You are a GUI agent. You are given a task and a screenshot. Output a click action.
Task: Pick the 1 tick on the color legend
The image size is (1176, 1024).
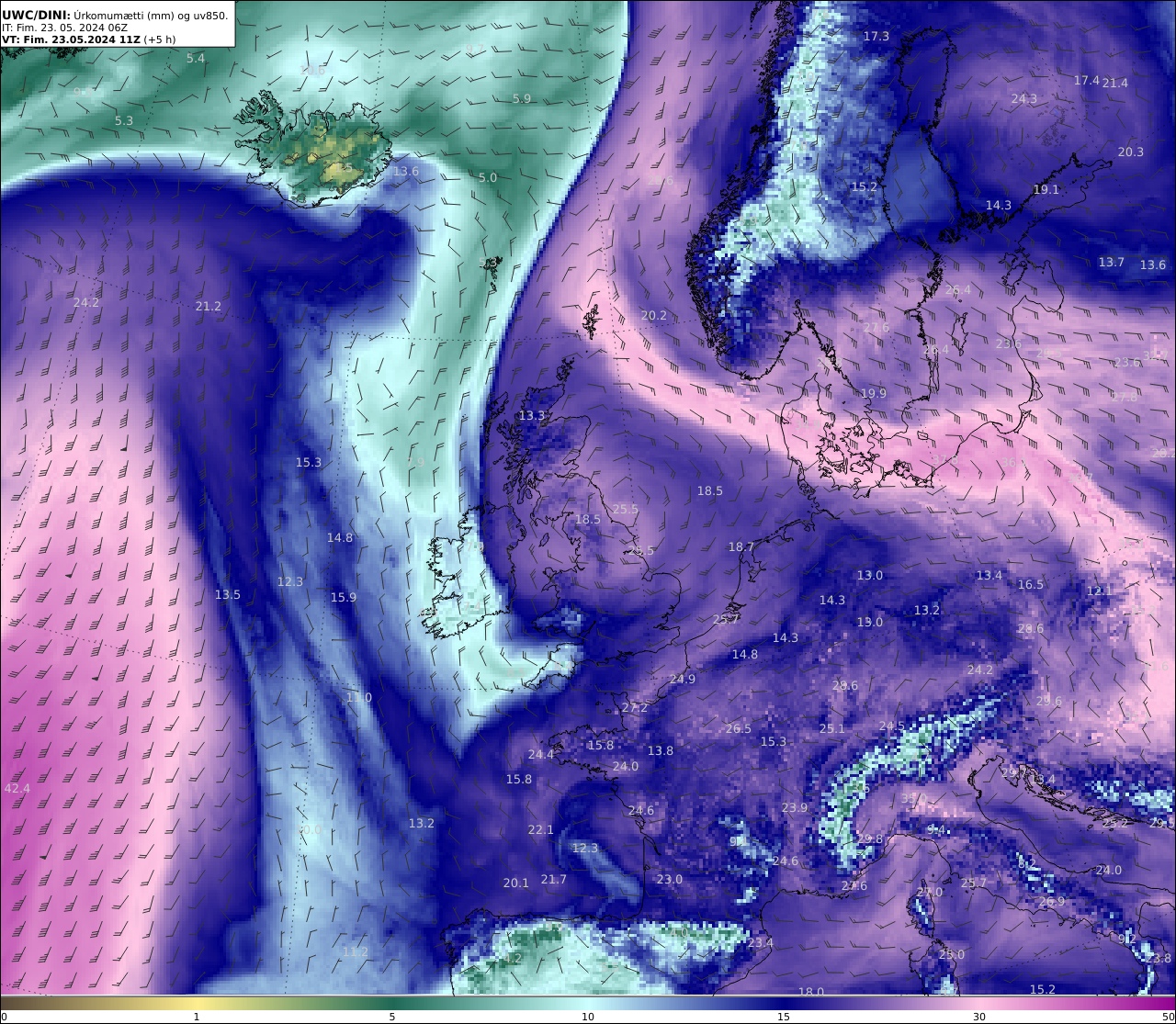[x=197, y=1017]
